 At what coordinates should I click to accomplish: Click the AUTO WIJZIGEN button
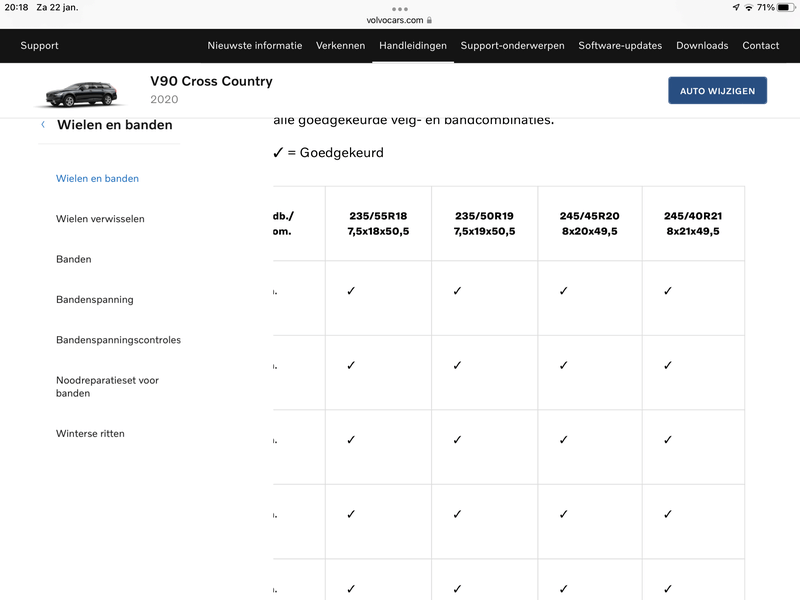point(717,90)
